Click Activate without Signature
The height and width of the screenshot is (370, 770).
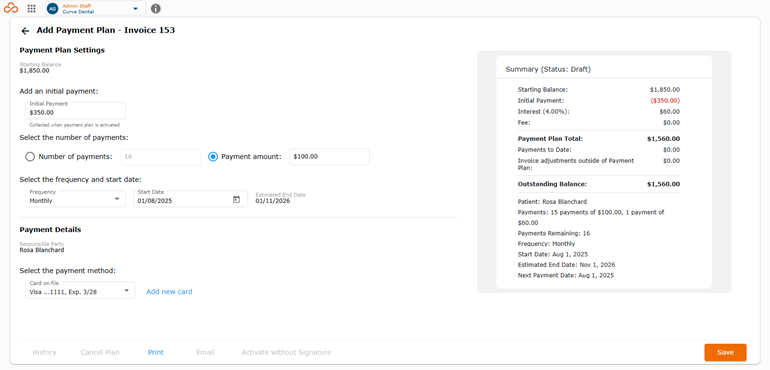tap(286, 352)
